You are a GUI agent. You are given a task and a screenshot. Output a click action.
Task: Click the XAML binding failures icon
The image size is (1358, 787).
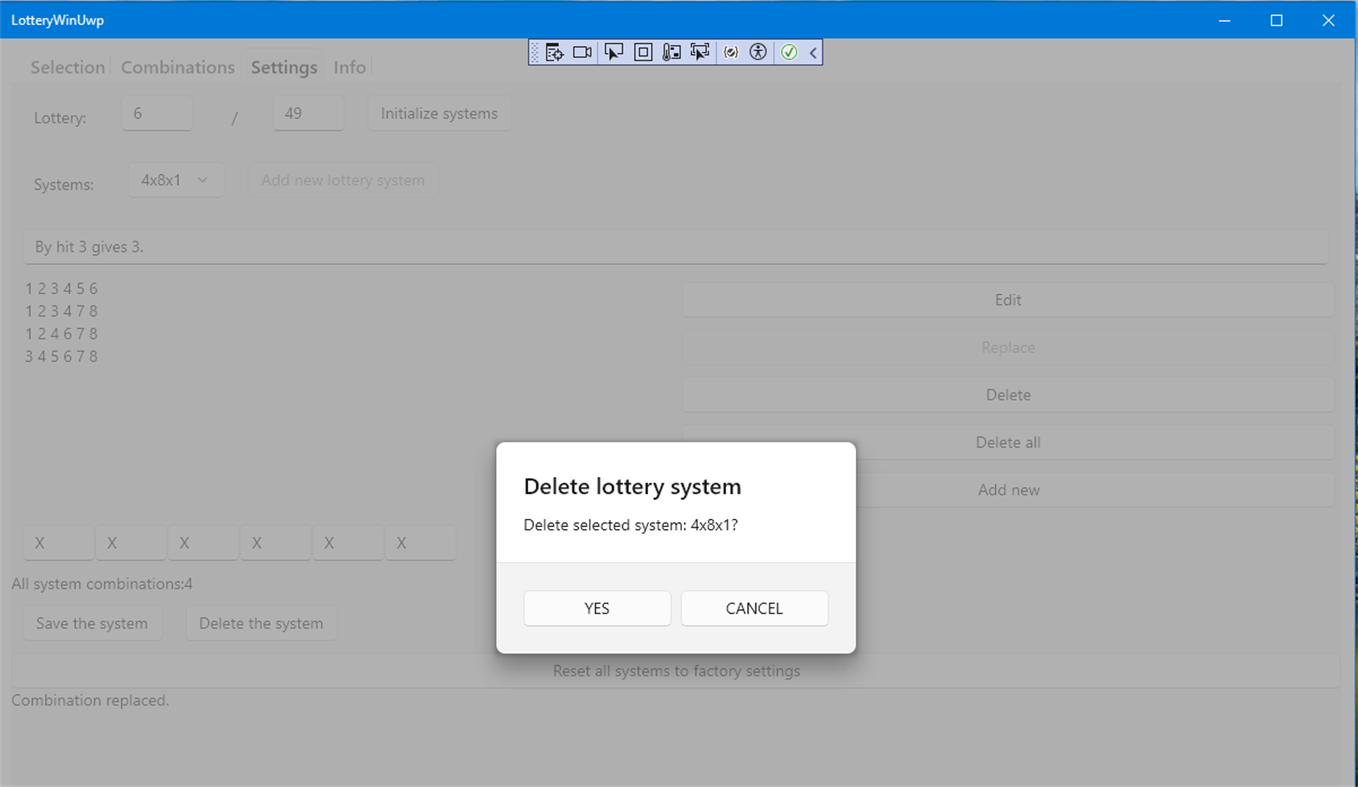(x=729, y=51)
